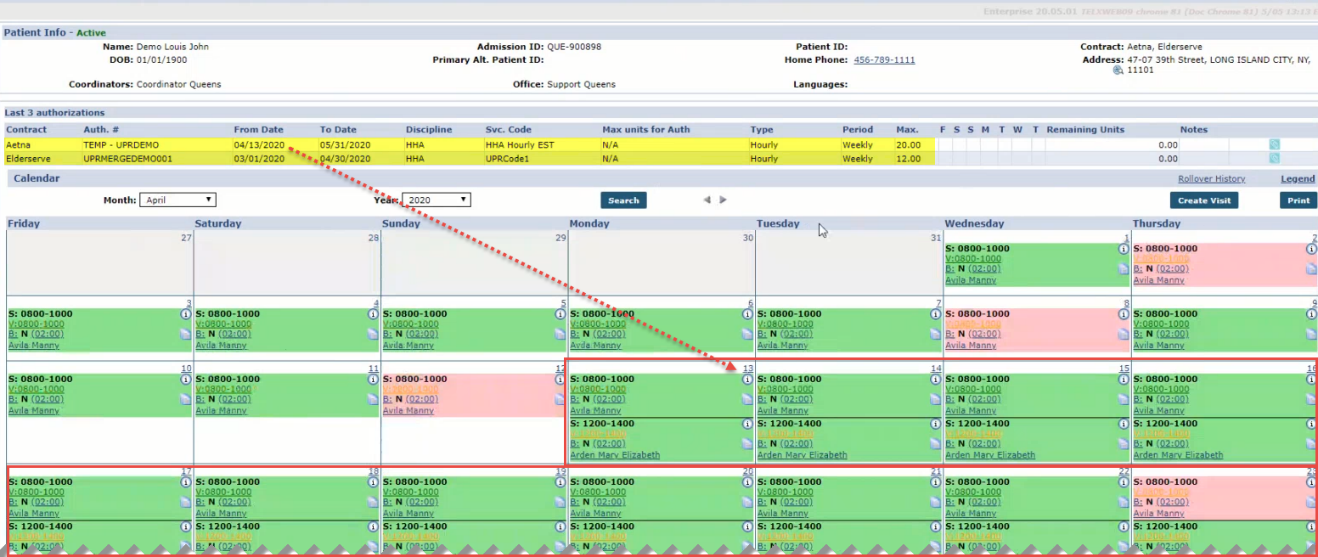Click the Search button
This screenshot has height=557, width=1318.
(x=624, y=200)
